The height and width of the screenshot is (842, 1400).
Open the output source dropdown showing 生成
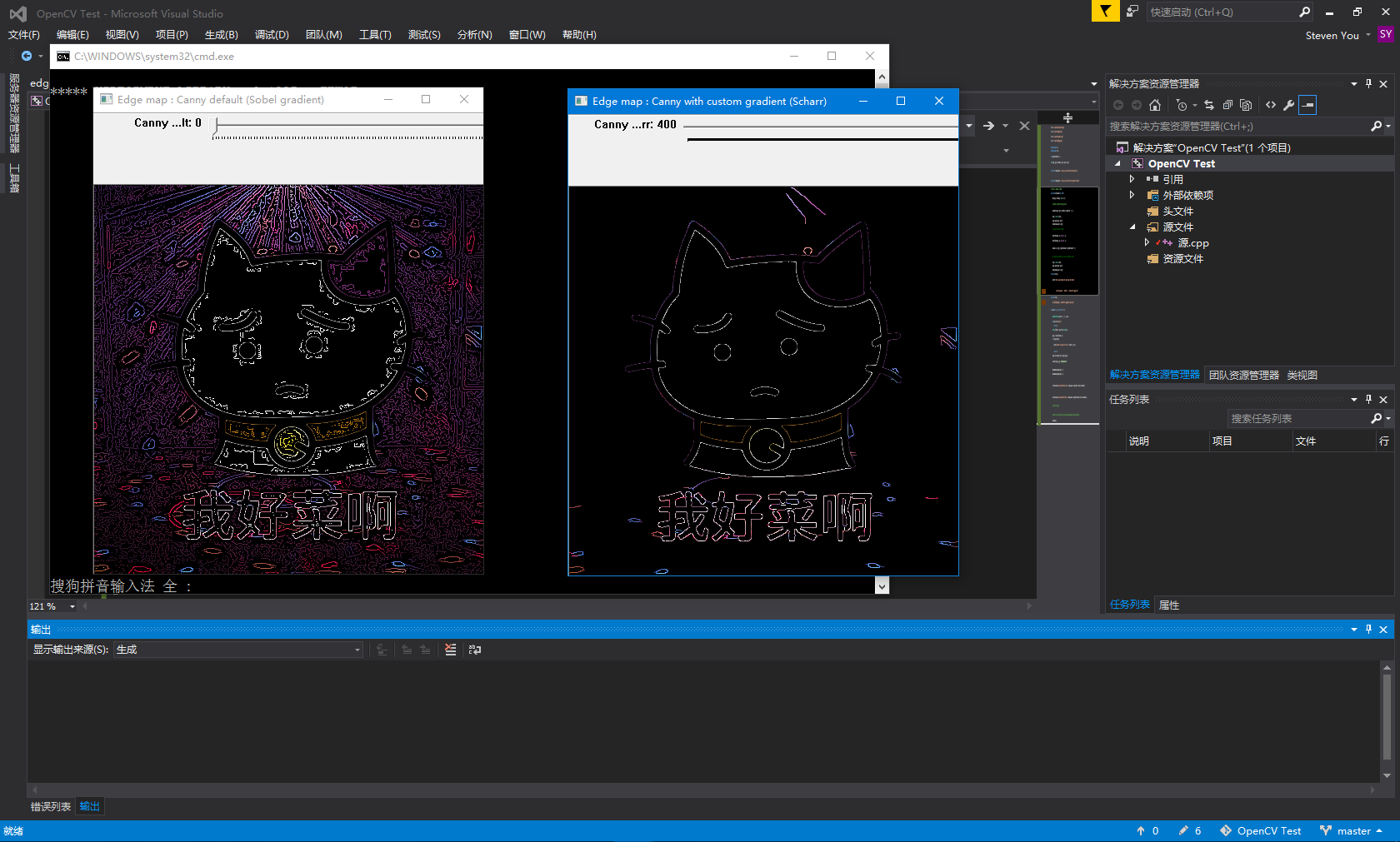coord(238,650)
